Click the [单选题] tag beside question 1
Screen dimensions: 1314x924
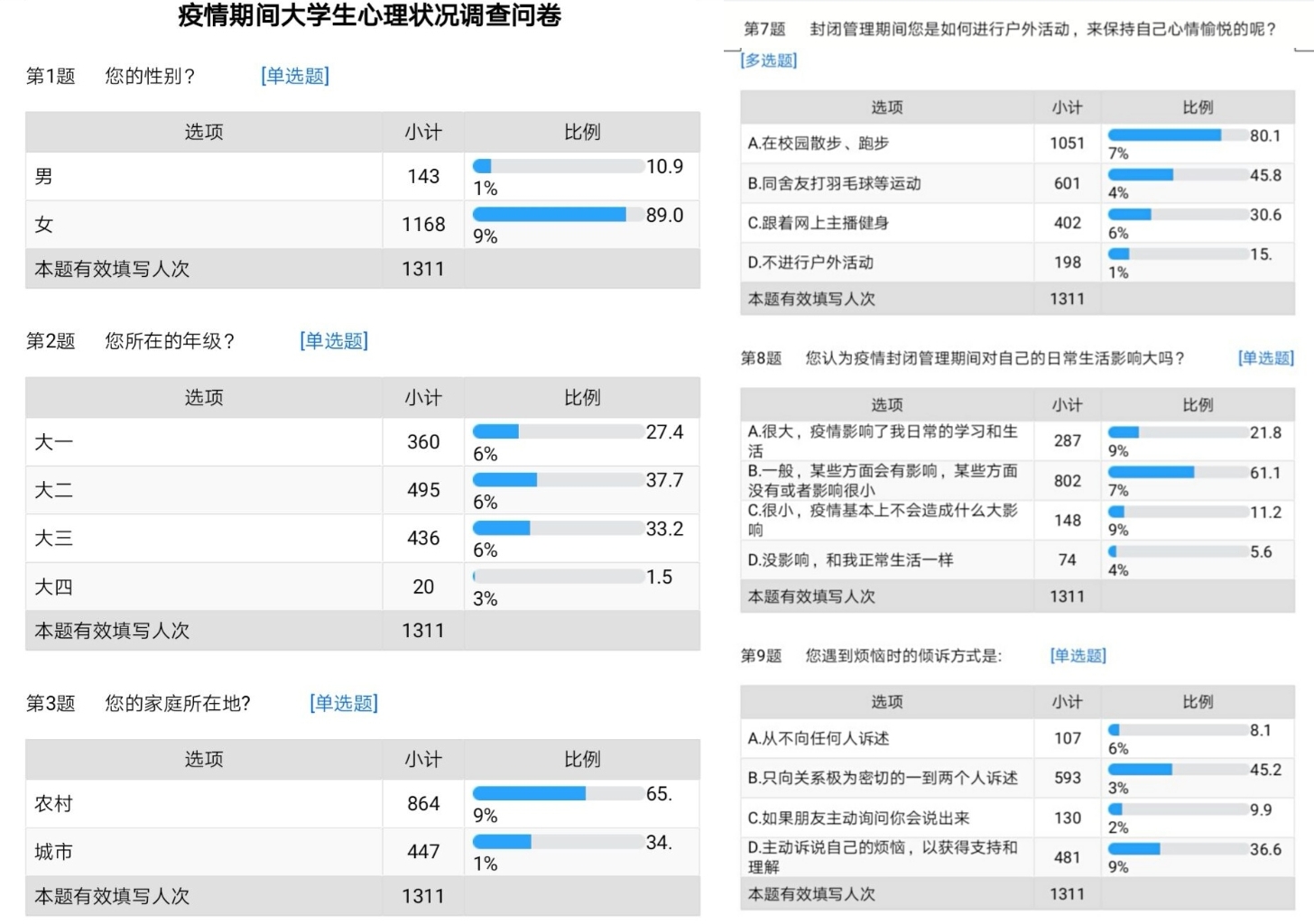[295, 76]
